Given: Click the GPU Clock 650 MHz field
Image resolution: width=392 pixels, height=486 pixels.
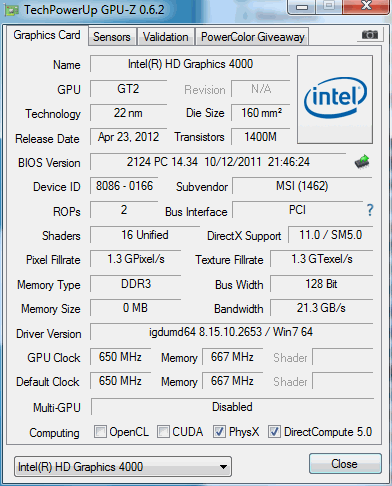Looking at the screenshot, I should click(120, 357).
